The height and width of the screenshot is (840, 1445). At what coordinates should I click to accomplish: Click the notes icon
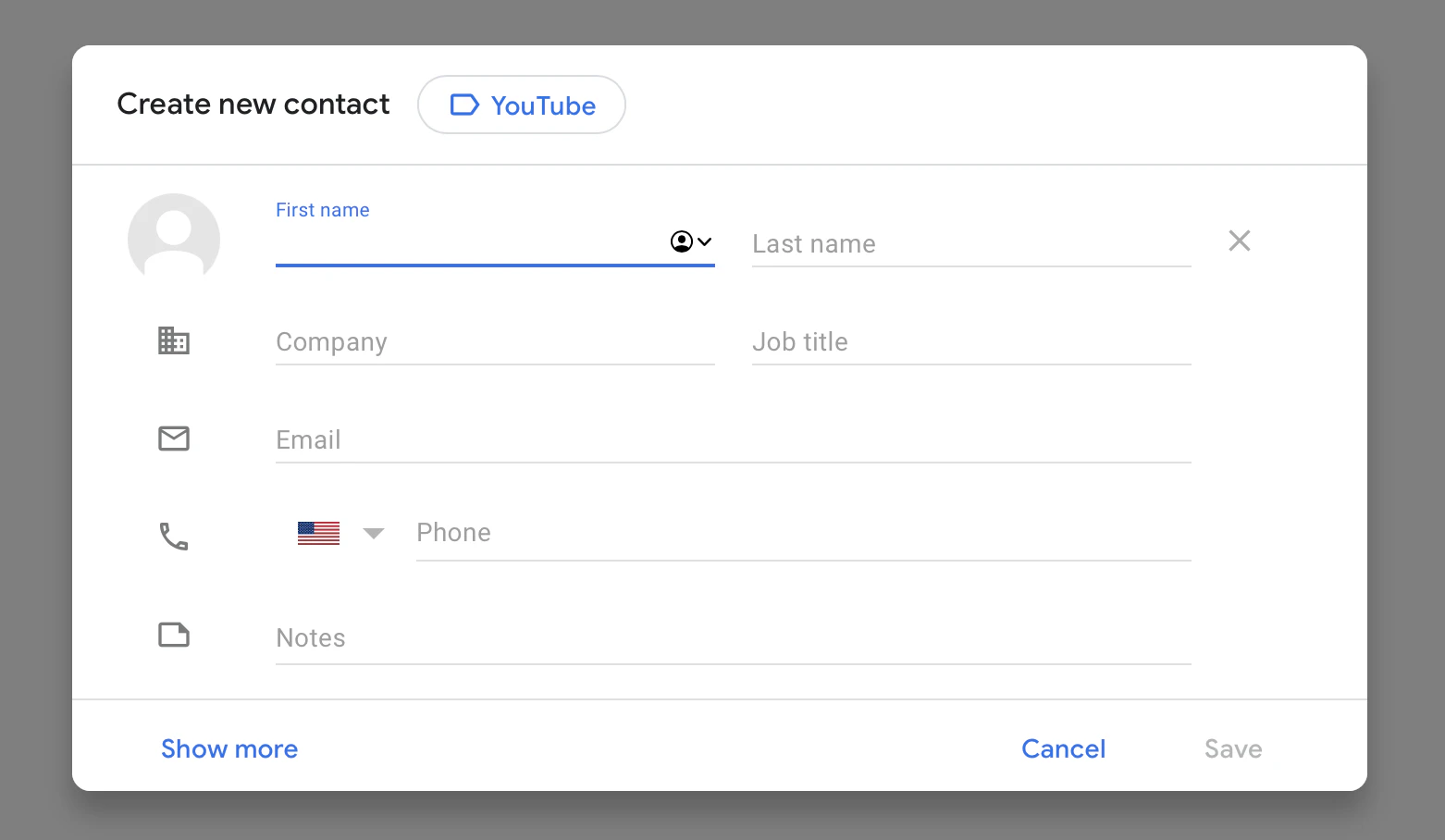(174, 635)
